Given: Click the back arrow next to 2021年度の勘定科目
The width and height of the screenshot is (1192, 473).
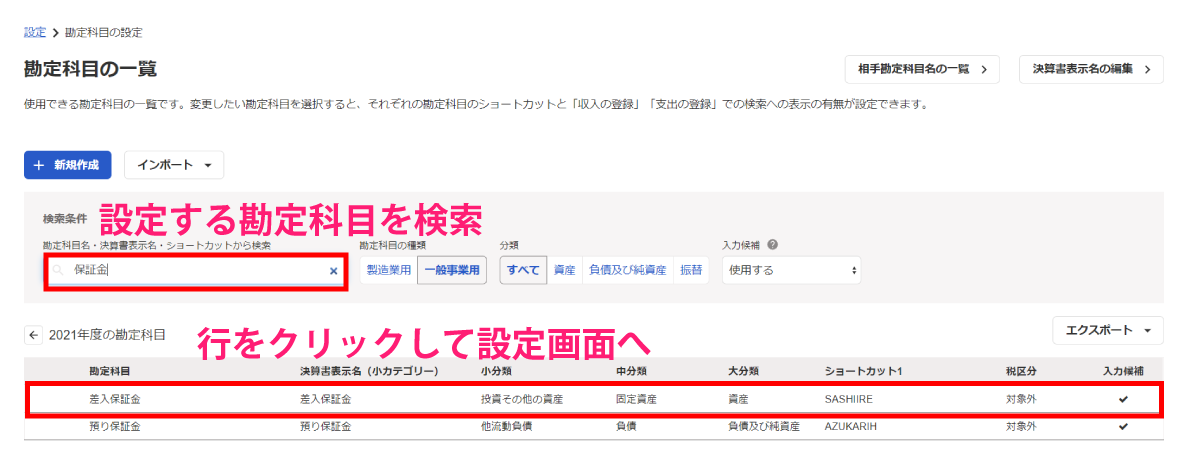Looking at the screenshot, I should coord(33,335).
